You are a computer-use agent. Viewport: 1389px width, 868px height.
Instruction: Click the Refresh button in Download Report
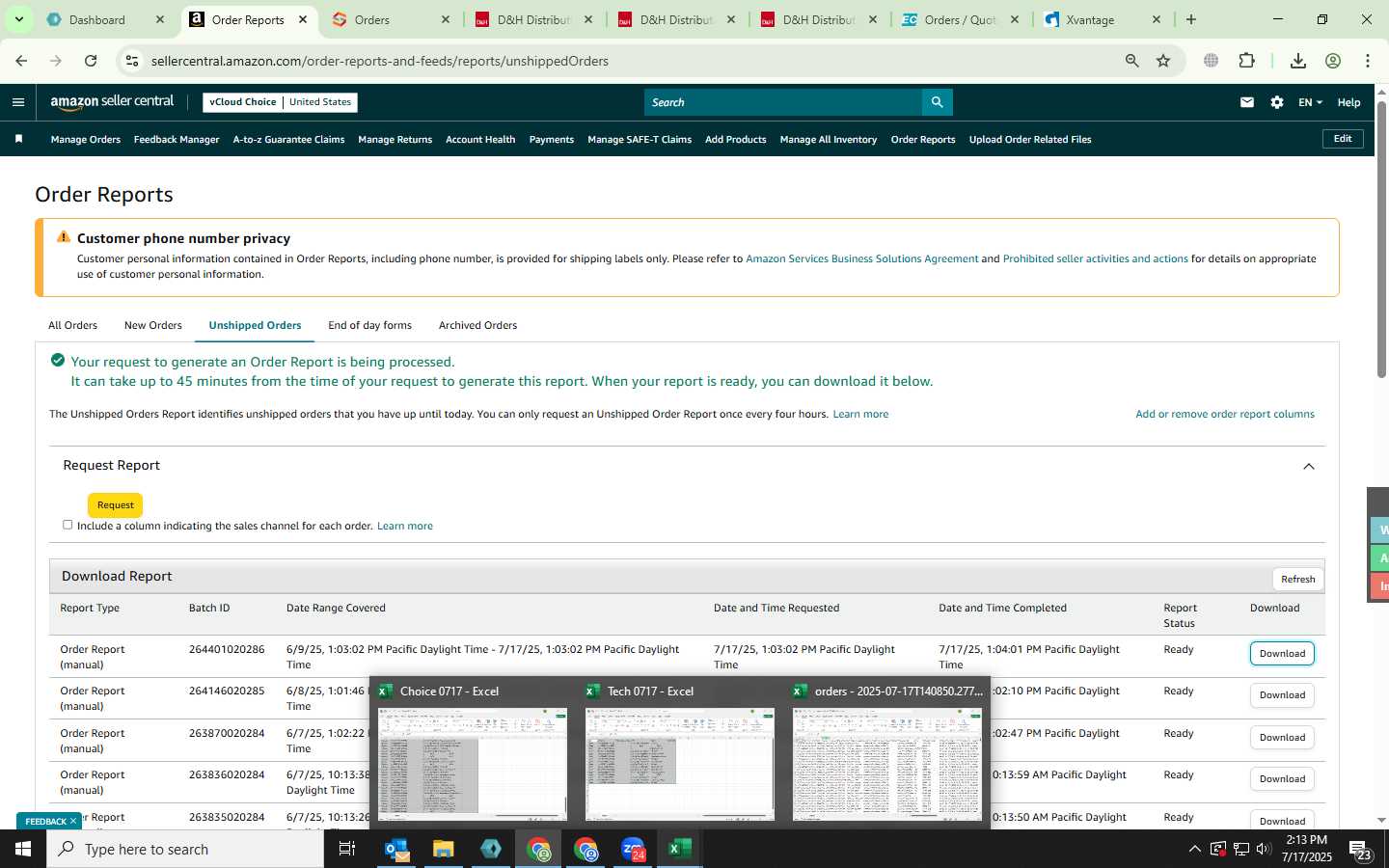click(x=1297, y=579)
